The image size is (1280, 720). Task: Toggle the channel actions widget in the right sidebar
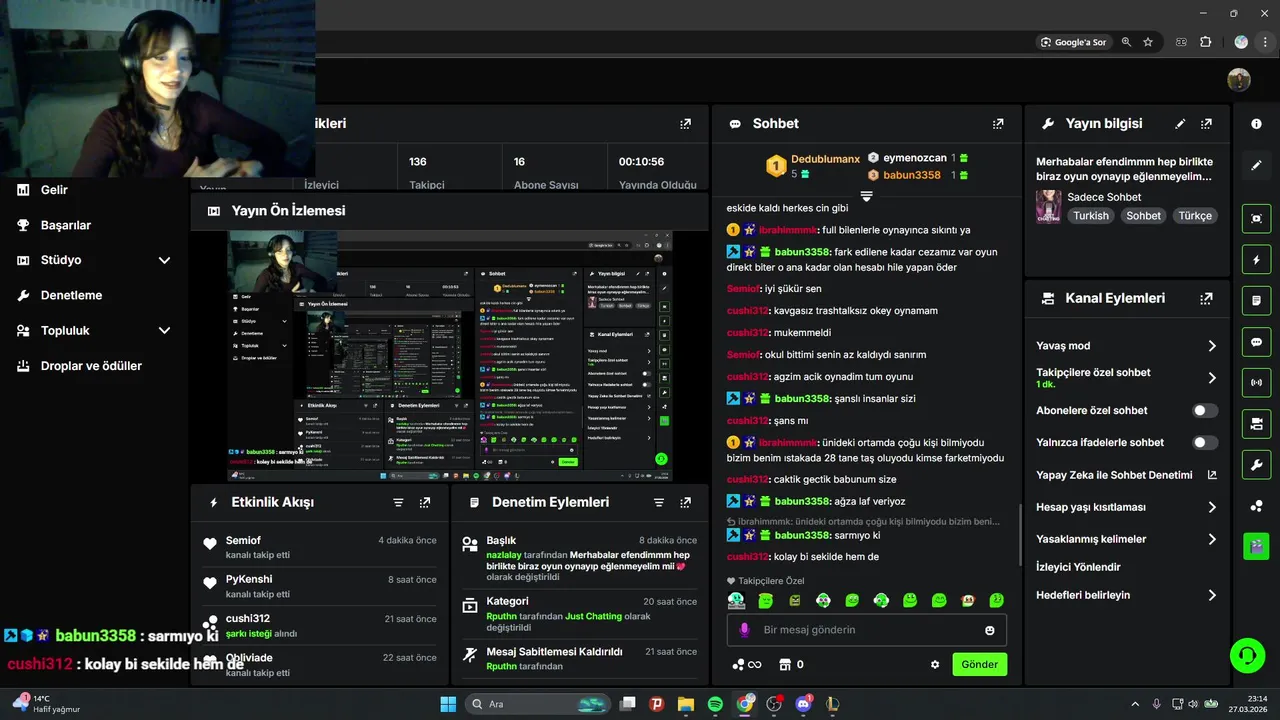pyautogui.click(x=1256, y=423)
